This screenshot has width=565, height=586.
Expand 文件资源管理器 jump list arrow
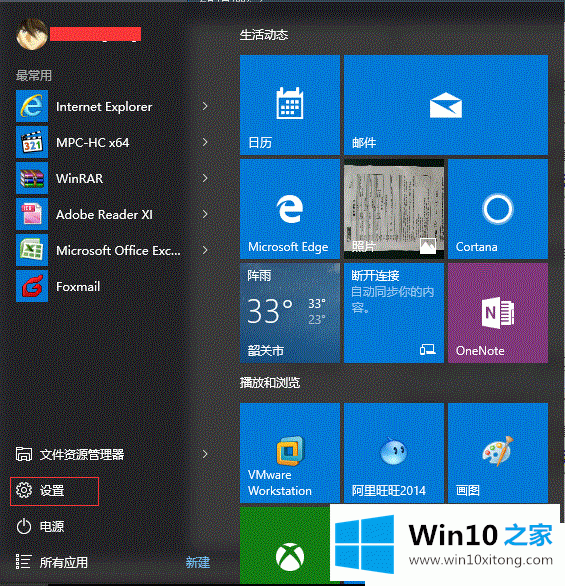(x=205, y=454)
